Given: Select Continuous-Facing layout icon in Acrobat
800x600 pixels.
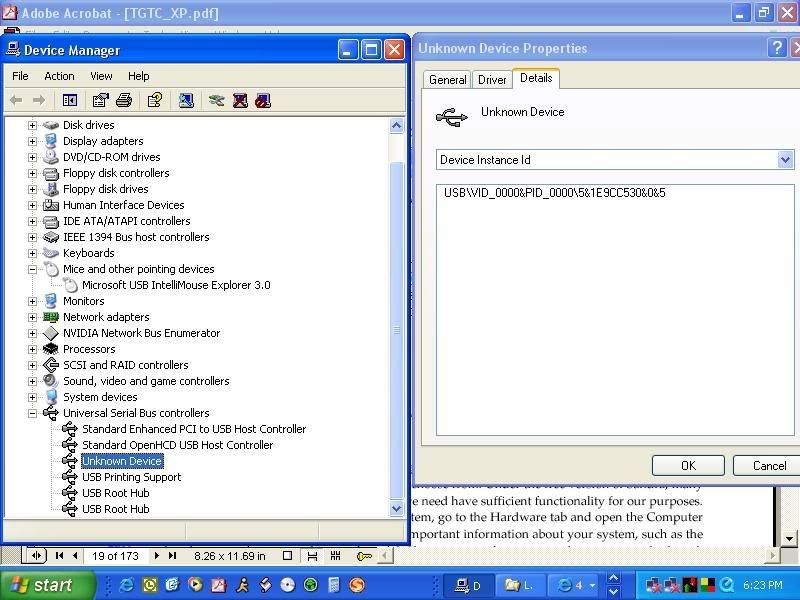Looking at the screenshot, I should click(335, 556).
